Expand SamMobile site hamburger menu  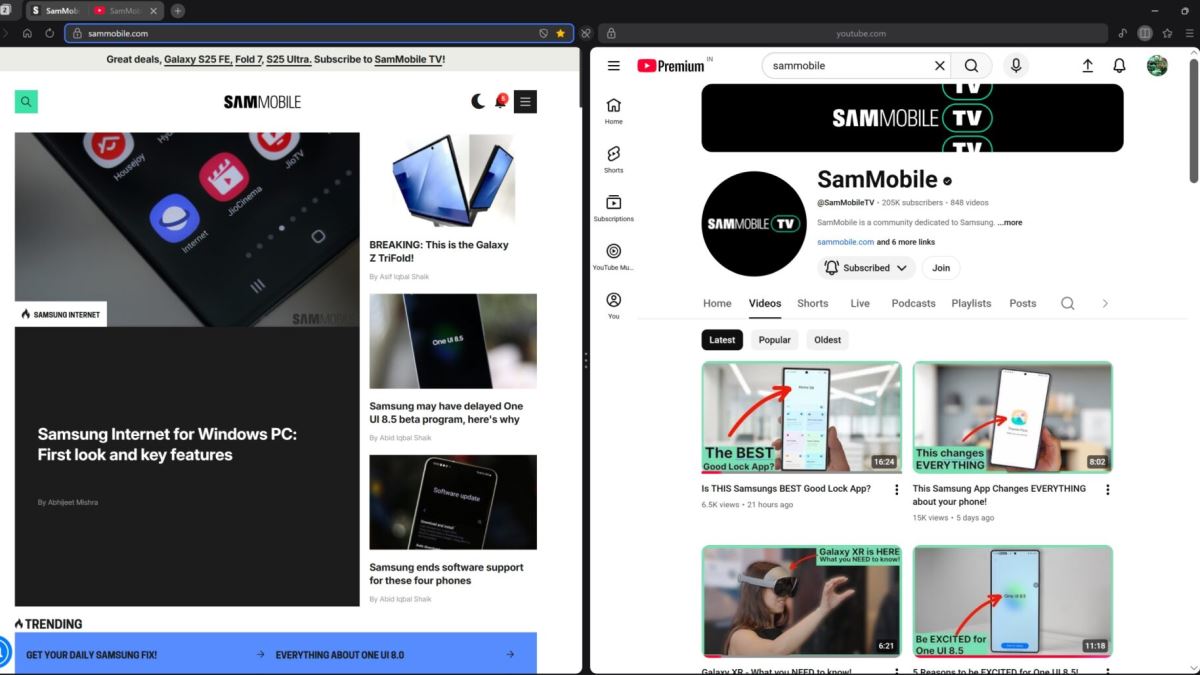click(x=525, y=101)
